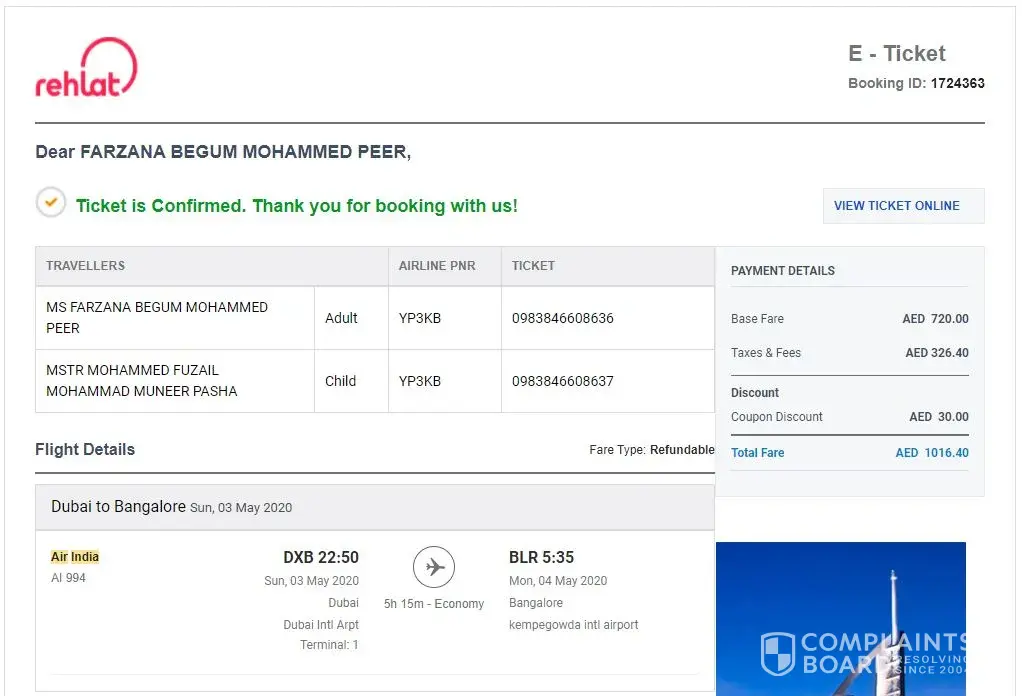Click the Complaints Board shield icon

[777, 652]
